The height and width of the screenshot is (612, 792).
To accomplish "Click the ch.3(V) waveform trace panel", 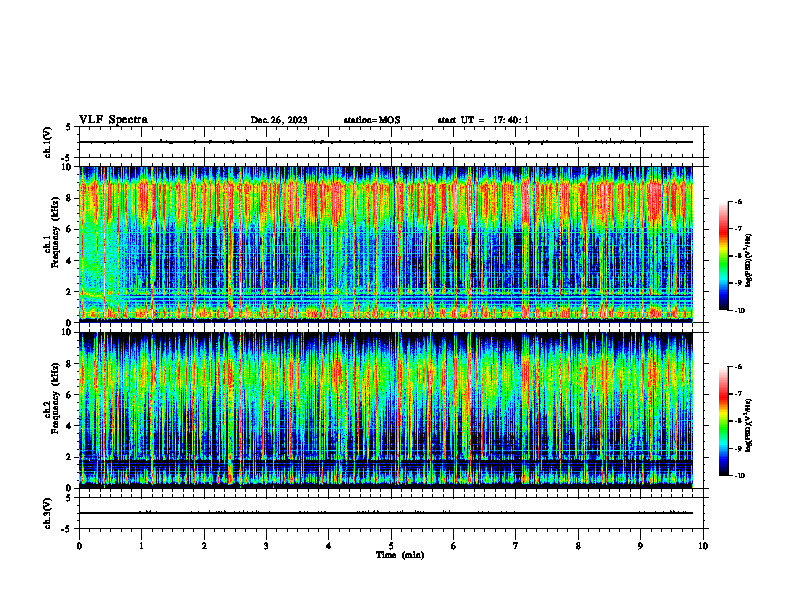I will pos(391,513).
